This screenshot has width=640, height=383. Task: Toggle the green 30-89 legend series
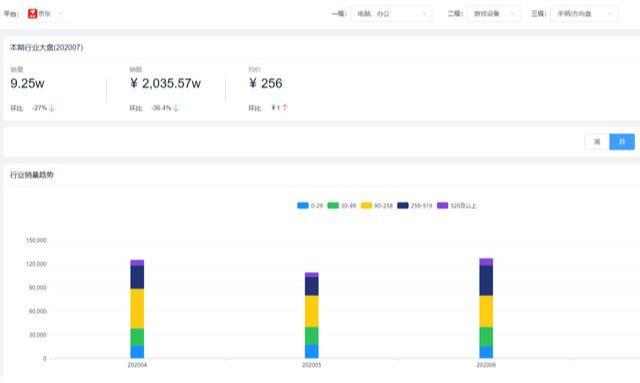click(342, 205)
